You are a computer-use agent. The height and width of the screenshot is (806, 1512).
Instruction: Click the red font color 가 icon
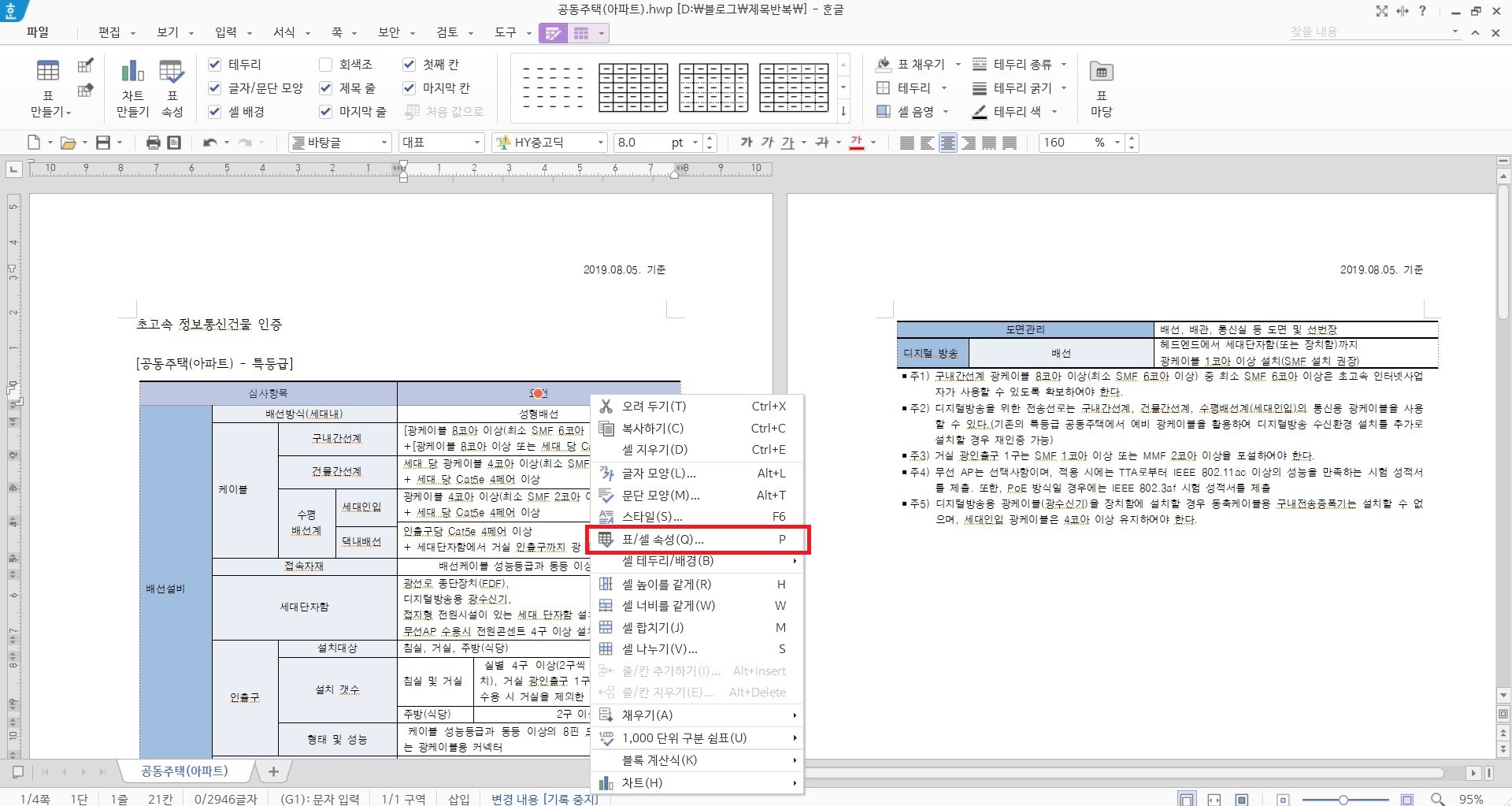tap(857, 143)
